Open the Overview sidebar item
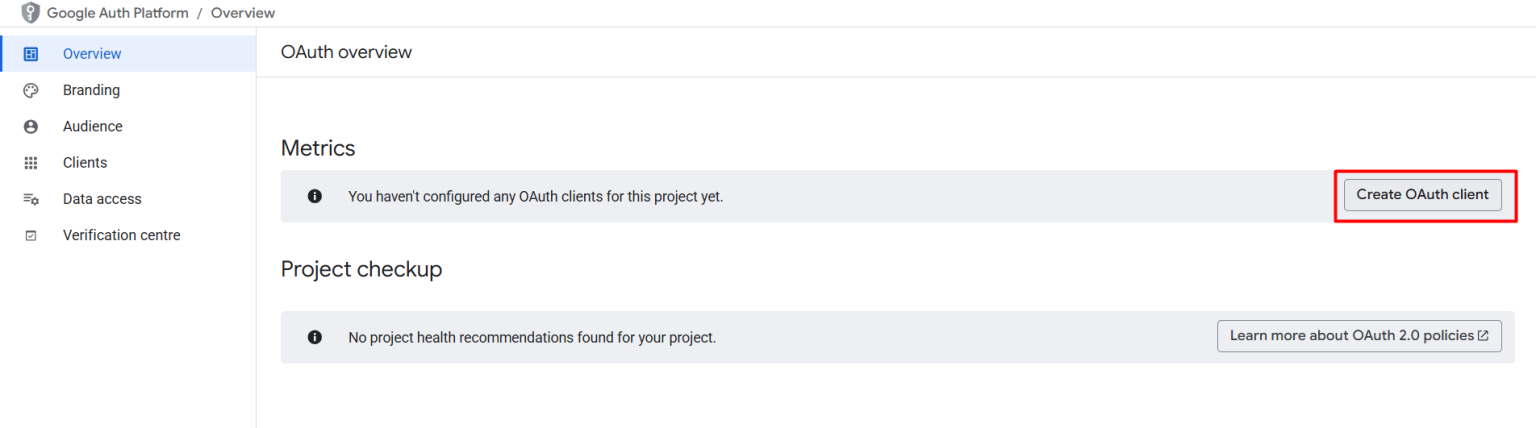This screenshot has width=1536, height=428. 92,54
